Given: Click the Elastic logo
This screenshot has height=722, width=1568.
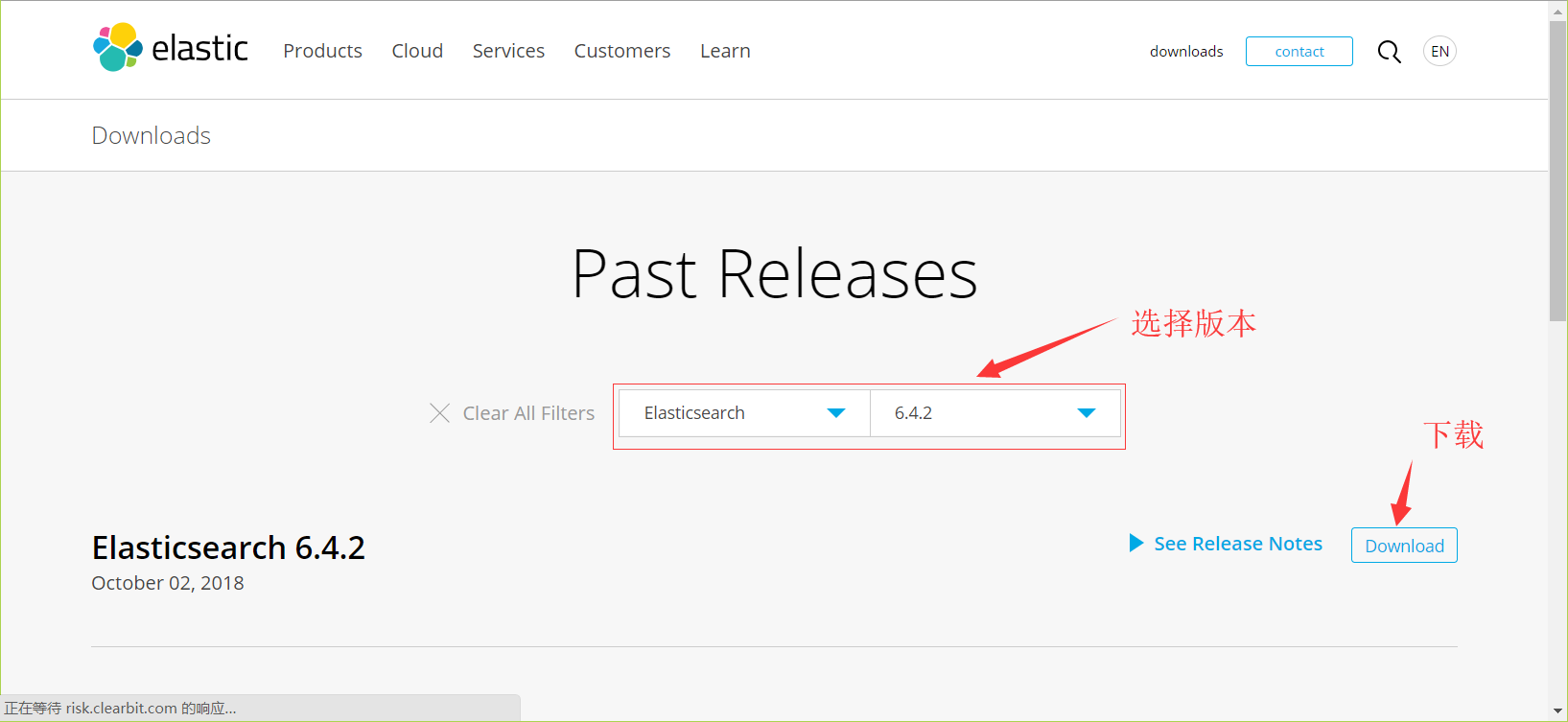Looking at the screenshot, I should pos(171,48).
